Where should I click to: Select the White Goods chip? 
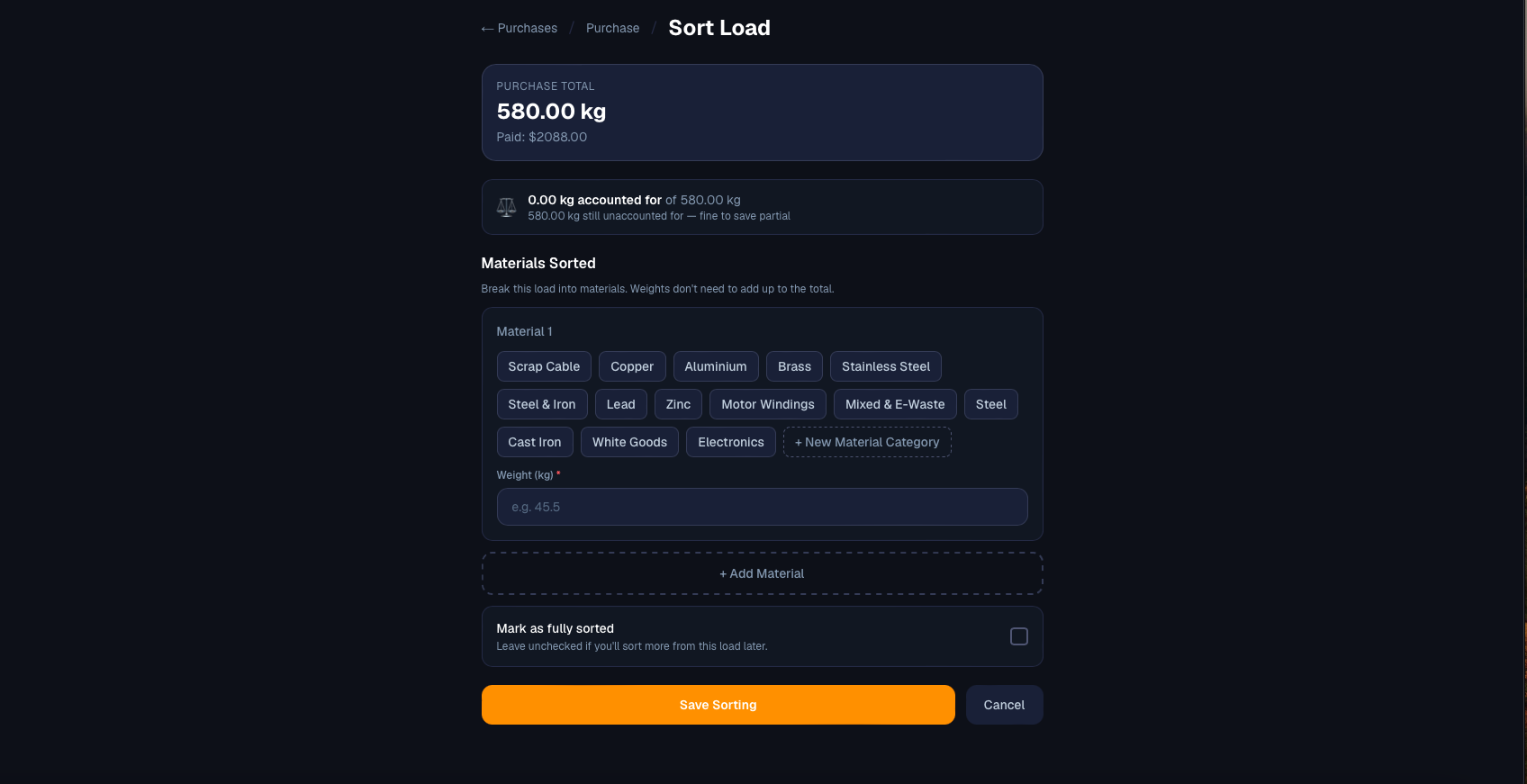tap(629, 442)
